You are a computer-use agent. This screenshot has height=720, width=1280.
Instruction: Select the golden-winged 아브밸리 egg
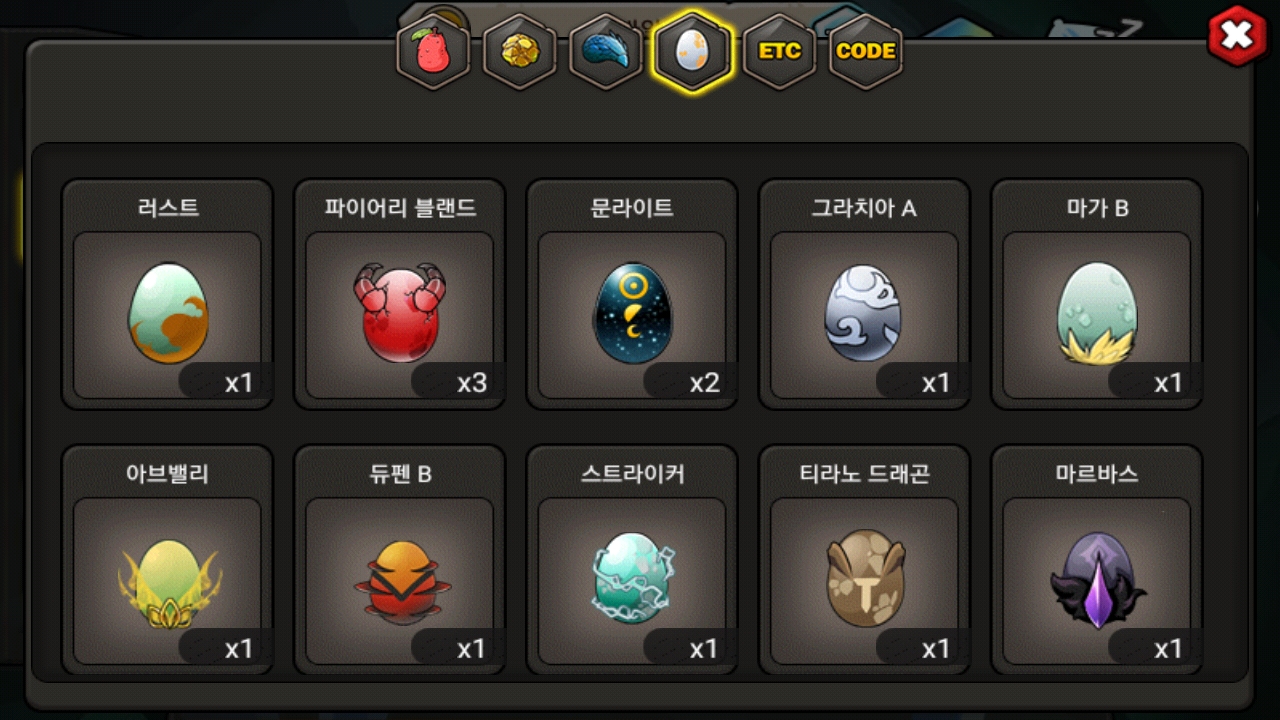(x=168, y=580)
